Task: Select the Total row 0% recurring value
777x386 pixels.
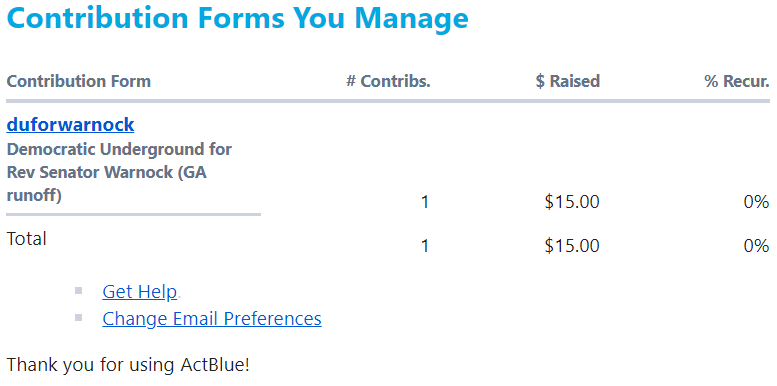Action: 757,246
